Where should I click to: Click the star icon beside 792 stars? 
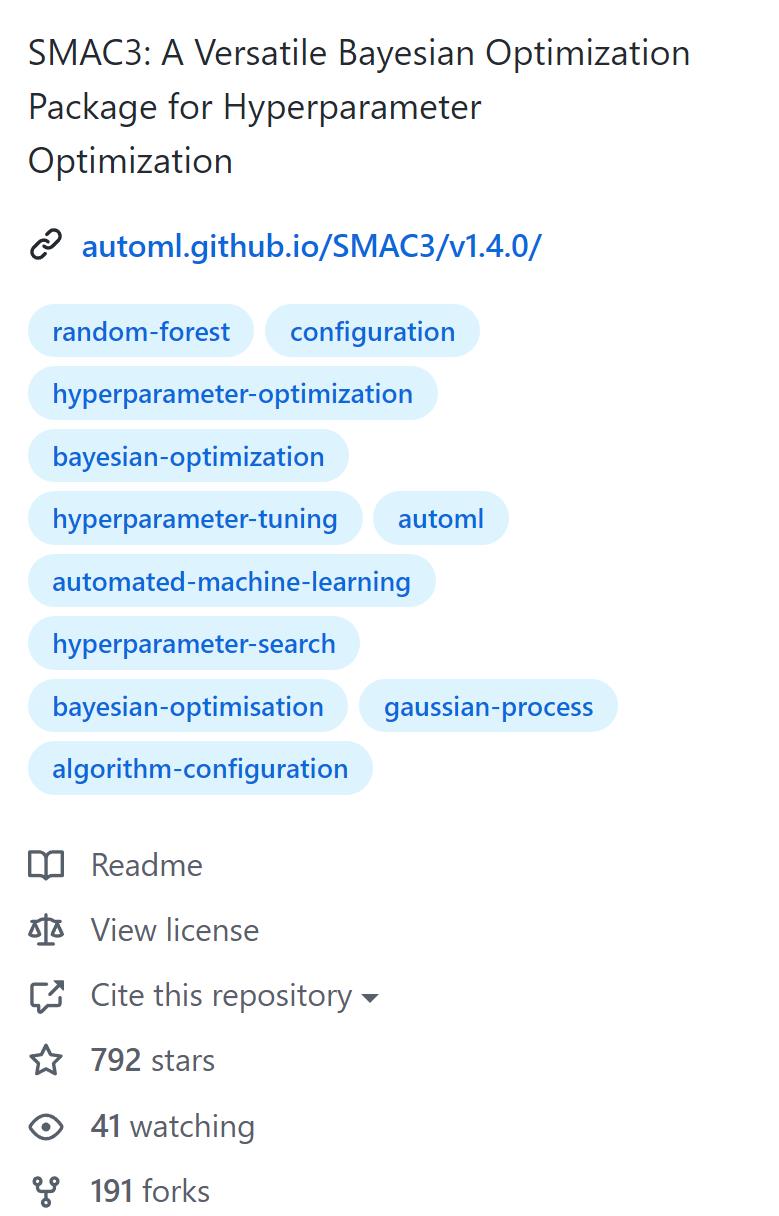tap(46, 1061)
